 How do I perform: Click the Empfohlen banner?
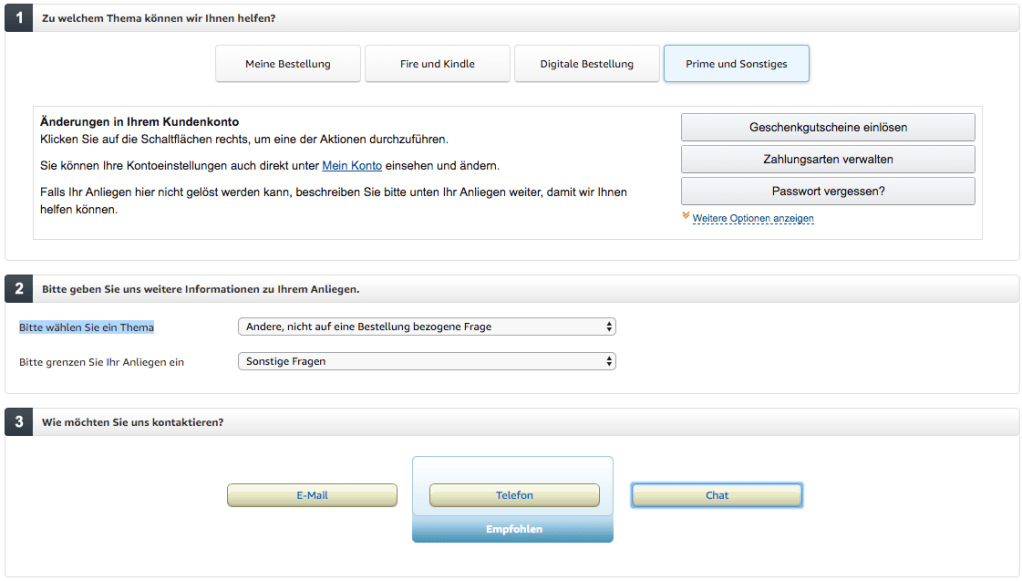(512, 529)
